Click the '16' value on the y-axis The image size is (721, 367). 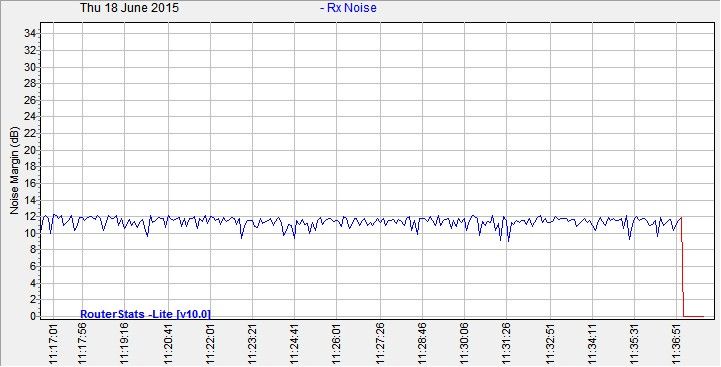[31, 183]
